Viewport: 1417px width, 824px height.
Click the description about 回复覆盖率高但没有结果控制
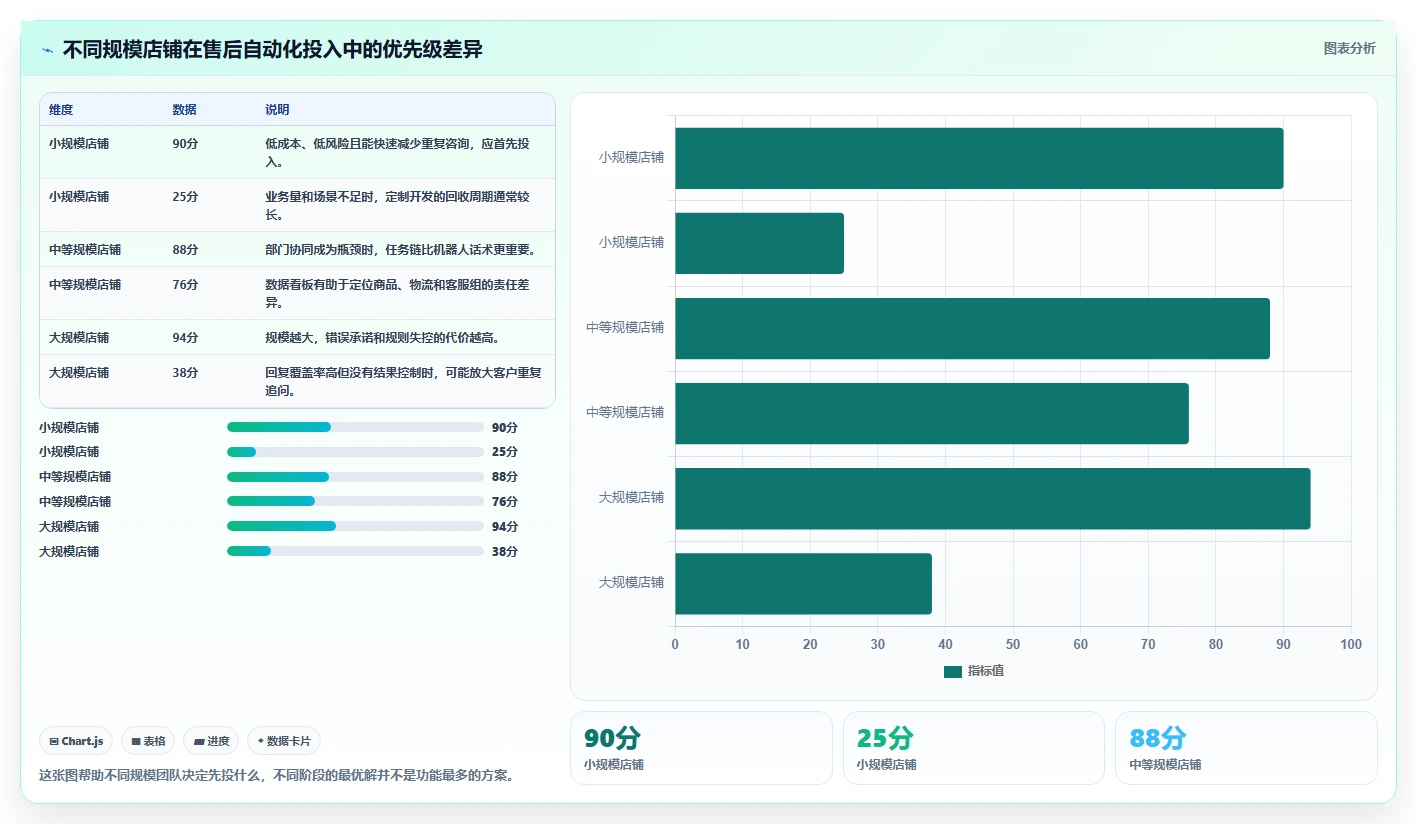click(x=399, y=381)
